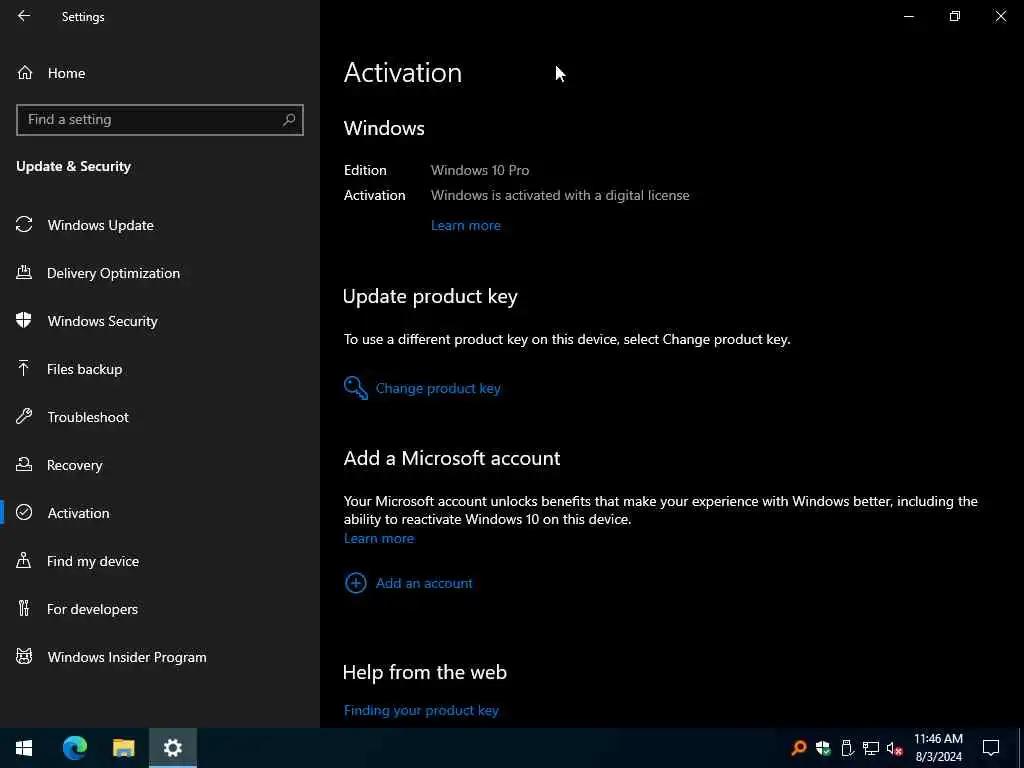Click the search magnifier in Find a setting
The height and width of the screenshot is (768, 1024).
289,120
